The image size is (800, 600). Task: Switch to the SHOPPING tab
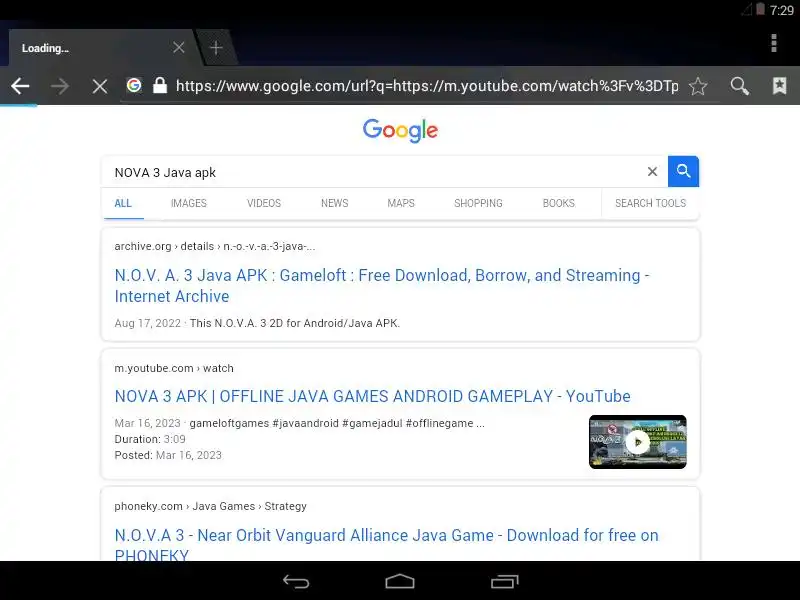(x=478, y=203)
